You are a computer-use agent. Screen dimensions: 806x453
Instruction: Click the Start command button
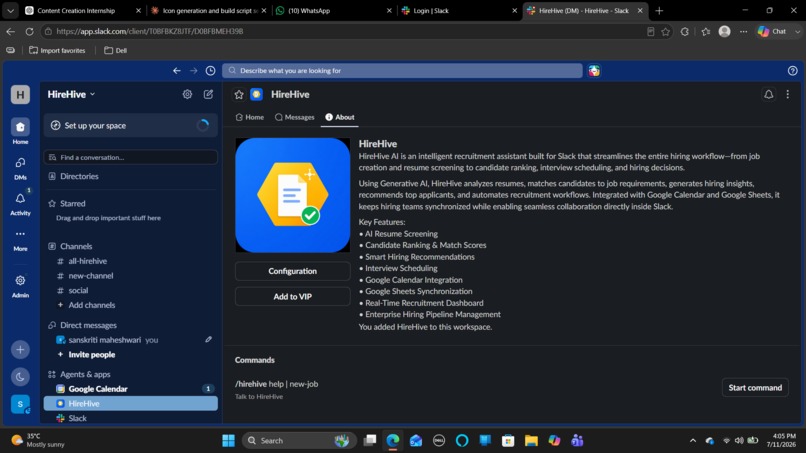(x=755, y=388)
